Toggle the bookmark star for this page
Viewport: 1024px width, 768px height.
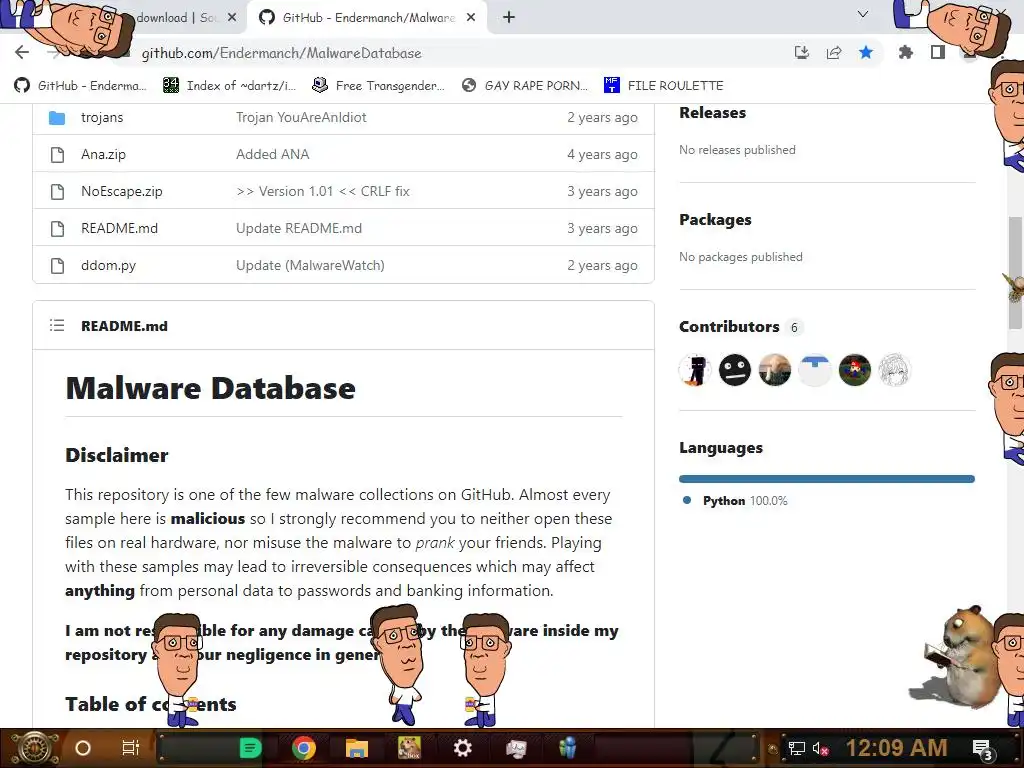(x=866, y=52)
